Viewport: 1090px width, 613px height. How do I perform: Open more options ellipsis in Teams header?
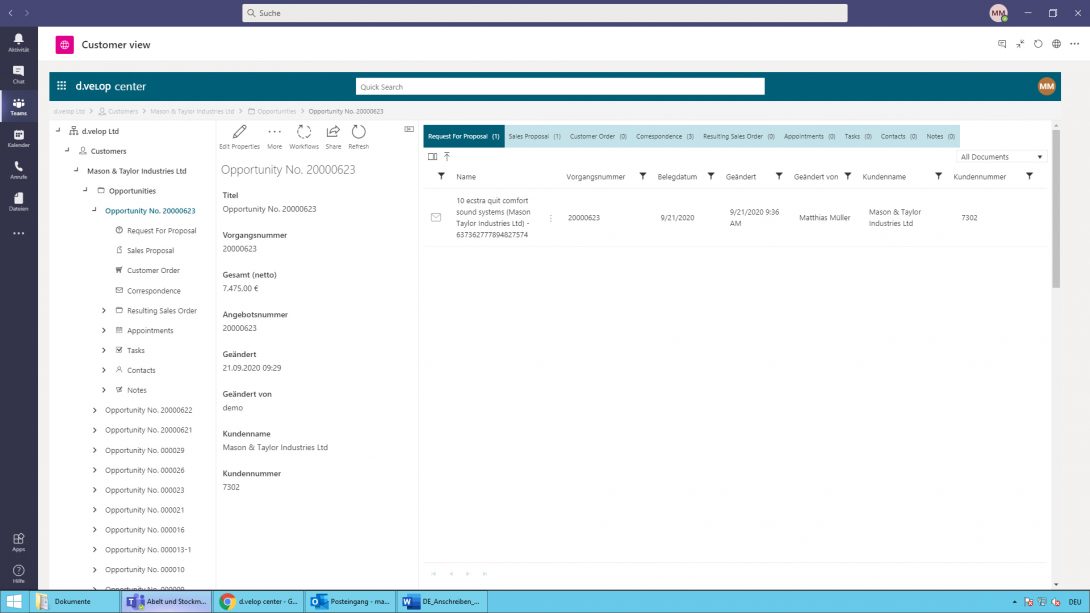[x=1074, y=44]
